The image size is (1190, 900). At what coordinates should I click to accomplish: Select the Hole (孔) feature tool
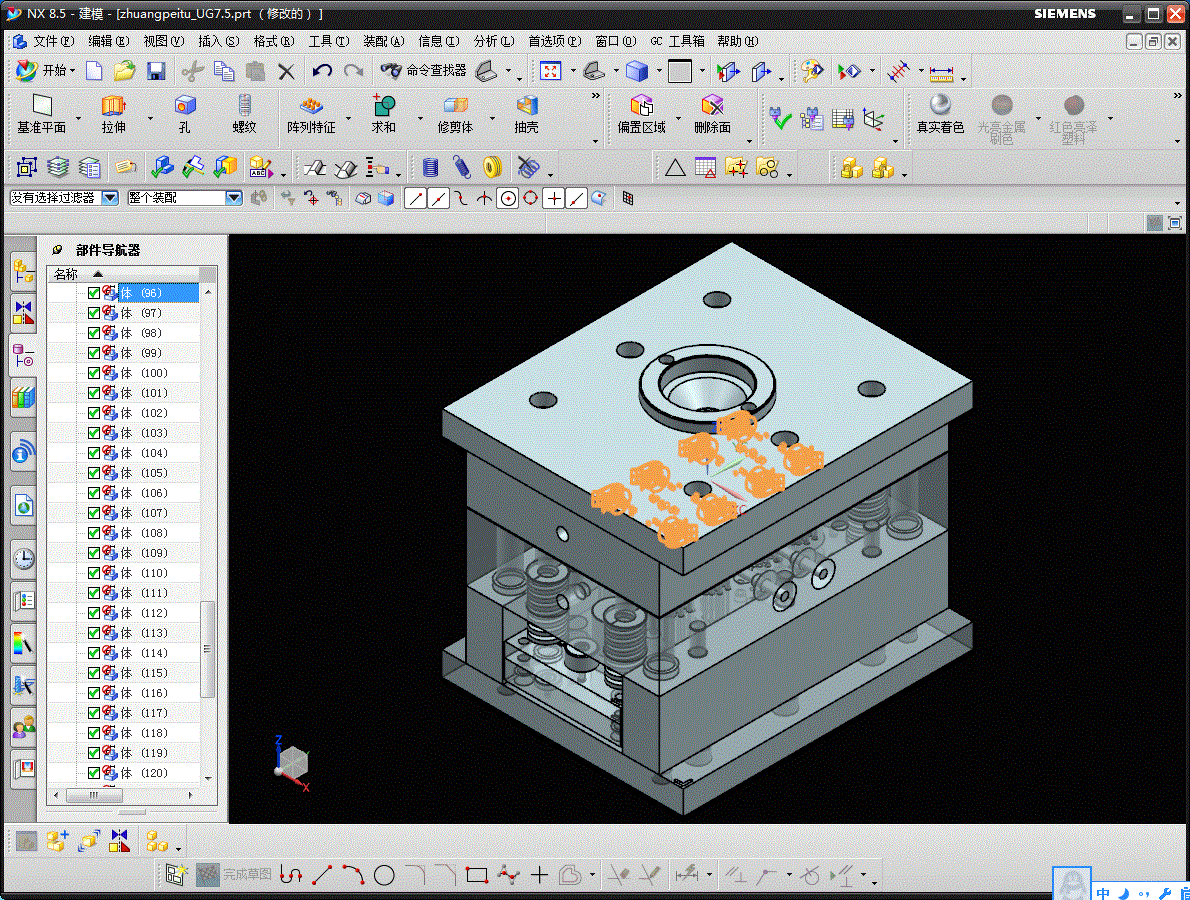pyautogui.click(x=185, y=106)
